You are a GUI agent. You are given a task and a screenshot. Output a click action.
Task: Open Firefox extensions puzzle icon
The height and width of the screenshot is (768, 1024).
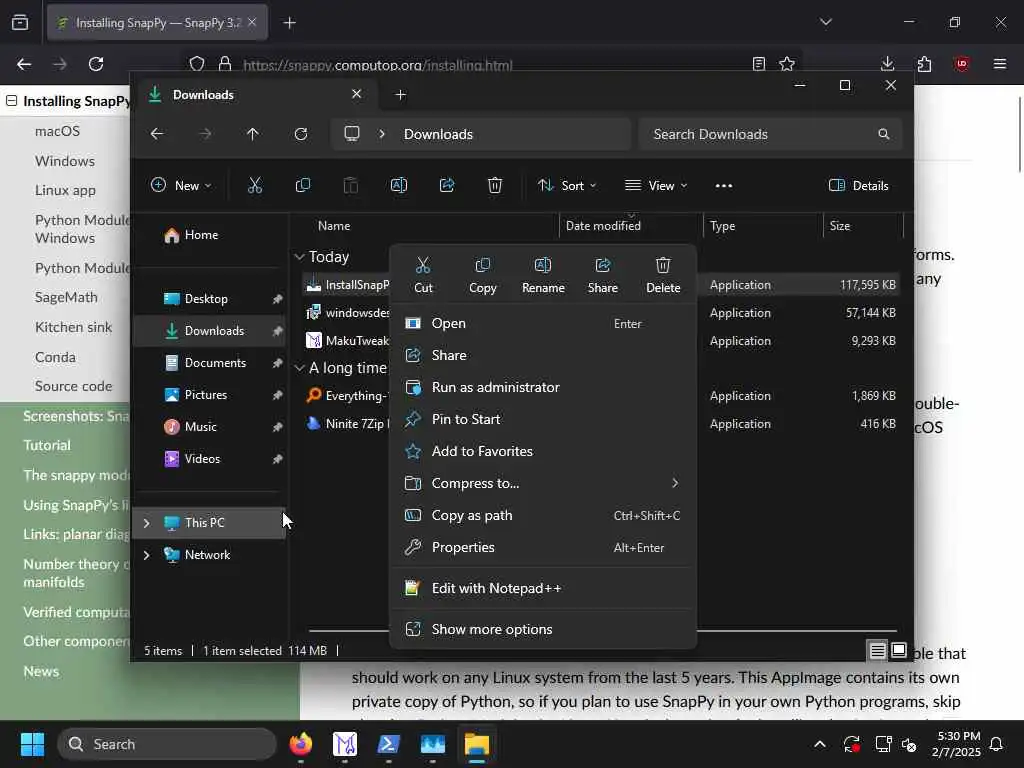[x=924, y=63]
